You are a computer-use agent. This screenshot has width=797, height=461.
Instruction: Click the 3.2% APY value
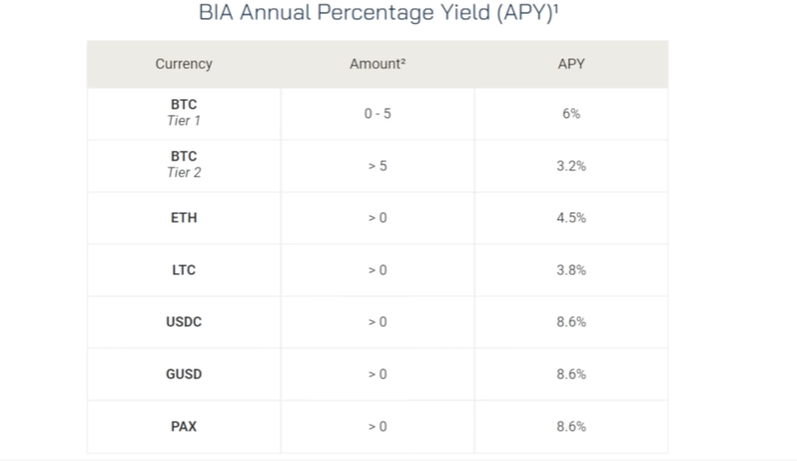(x=571, y=166)
